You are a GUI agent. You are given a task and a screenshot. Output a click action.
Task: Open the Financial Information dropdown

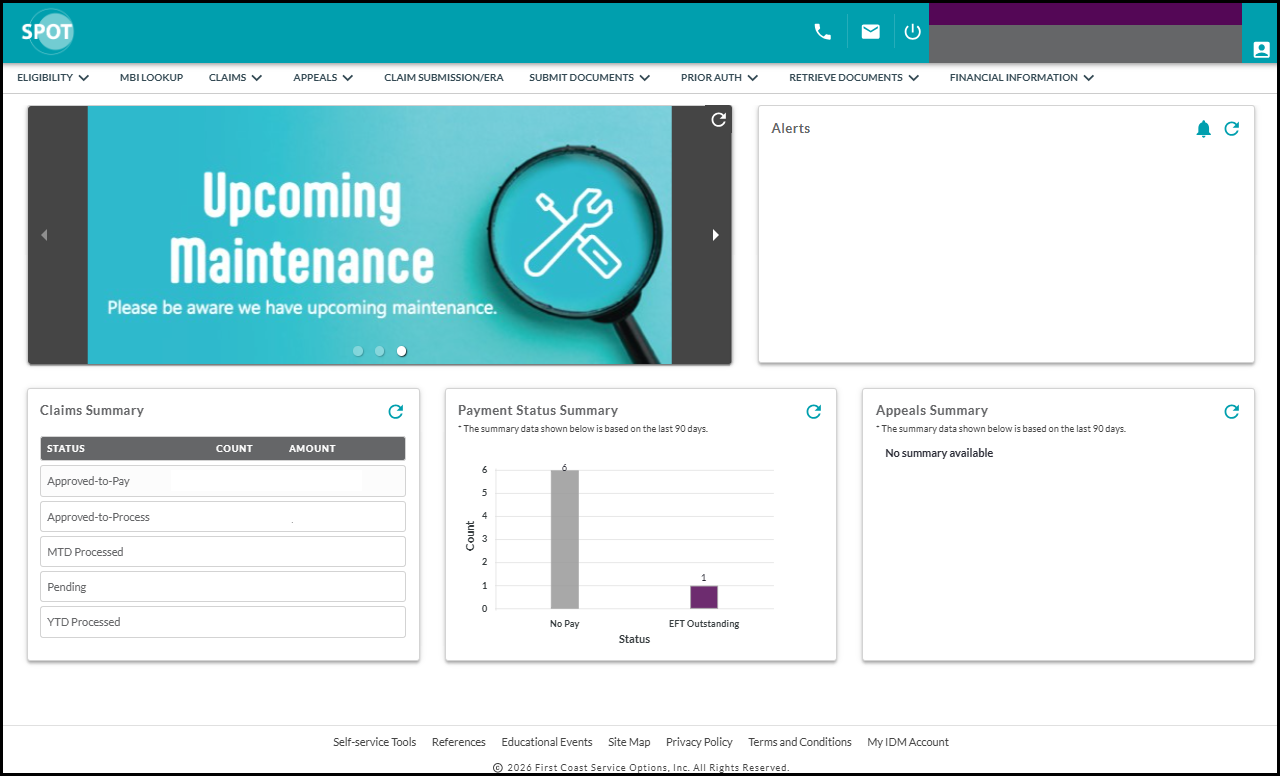coord(1021,78)
